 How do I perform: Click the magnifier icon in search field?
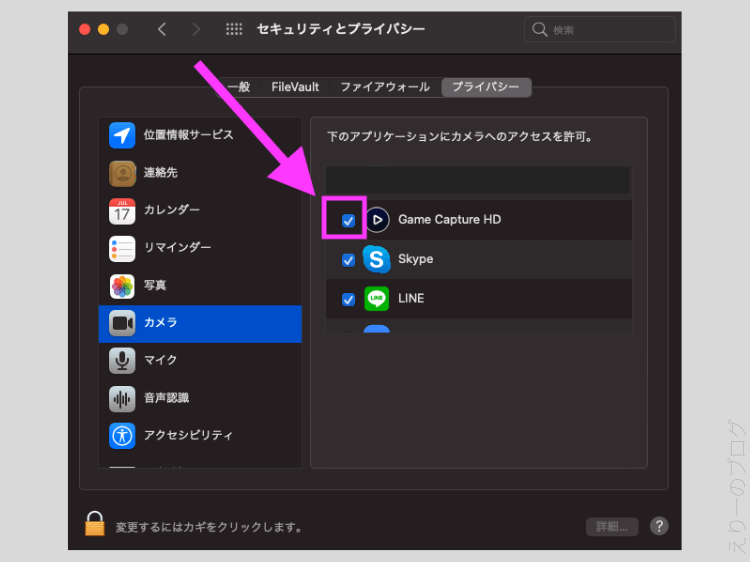coord(540,30)
